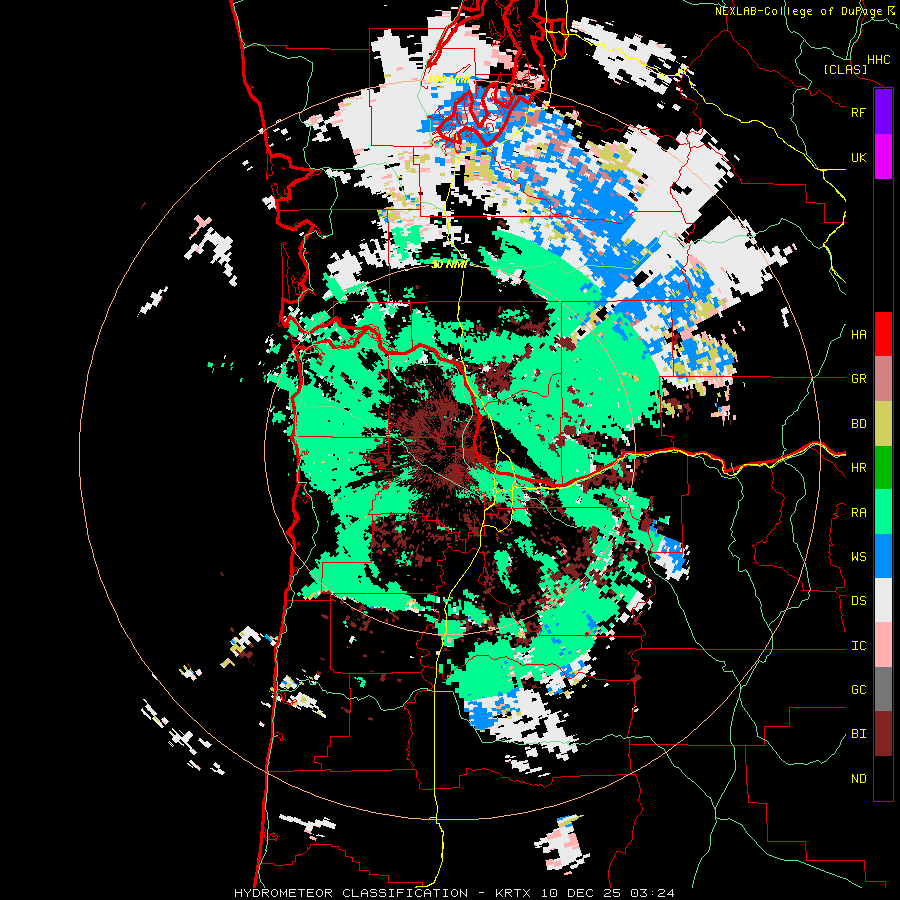Click the 'HYDROMETEOR CLASSIFICATION' title text
Image resolution: width=900 pixels, height=900 pixels.
point(351,893)
